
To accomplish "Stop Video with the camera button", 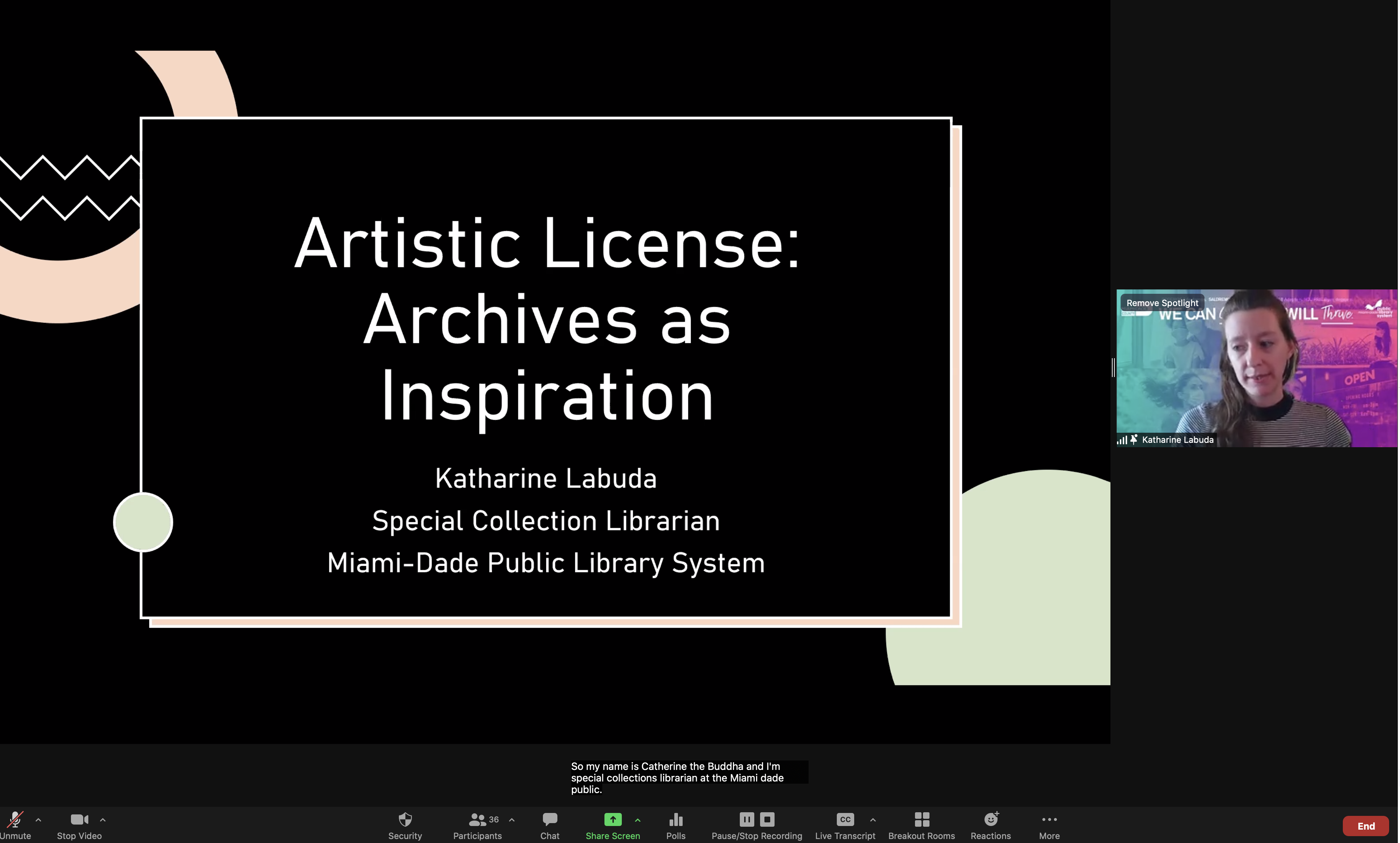I will tap(79, 819).
